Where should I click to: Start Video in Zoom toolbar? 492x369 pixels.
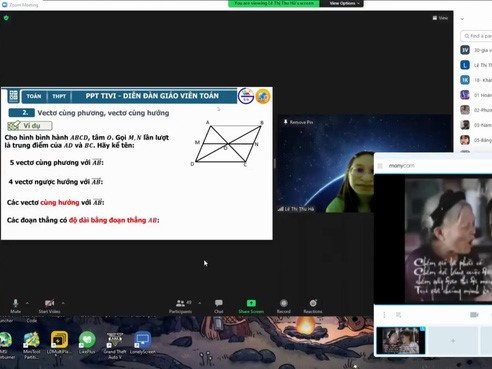point(49,306)
